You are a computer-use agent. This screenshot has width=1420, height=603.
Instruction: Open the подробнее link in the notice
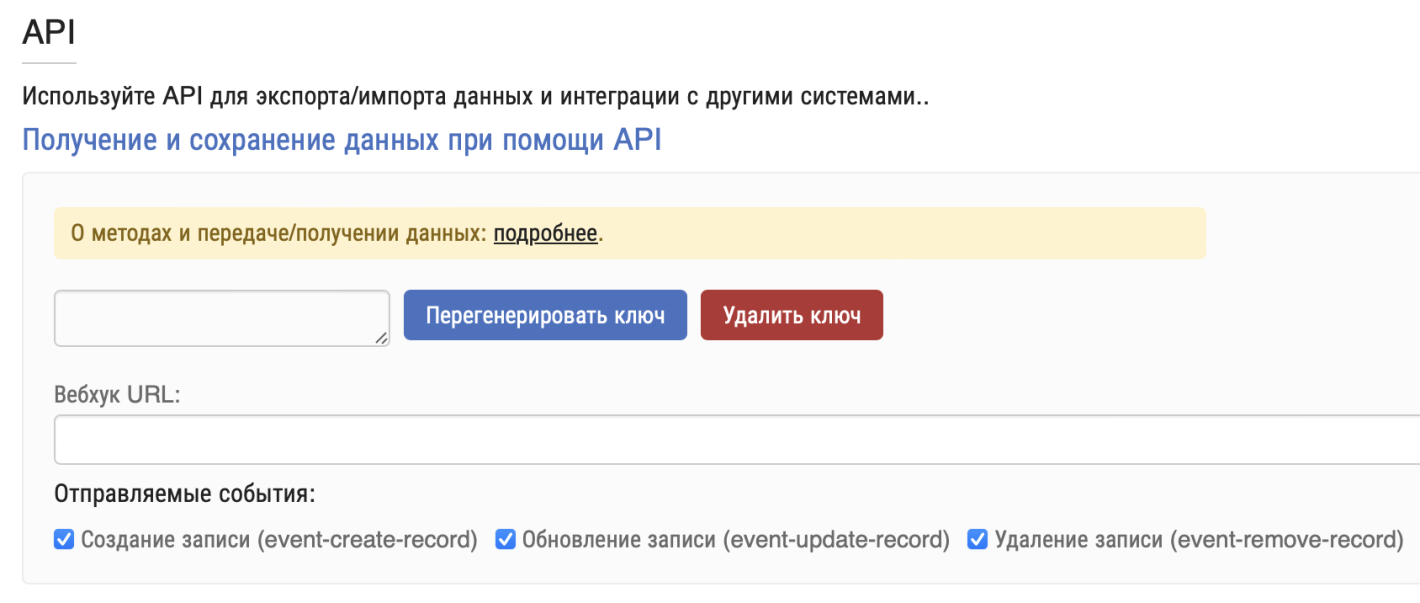[545, 234]
